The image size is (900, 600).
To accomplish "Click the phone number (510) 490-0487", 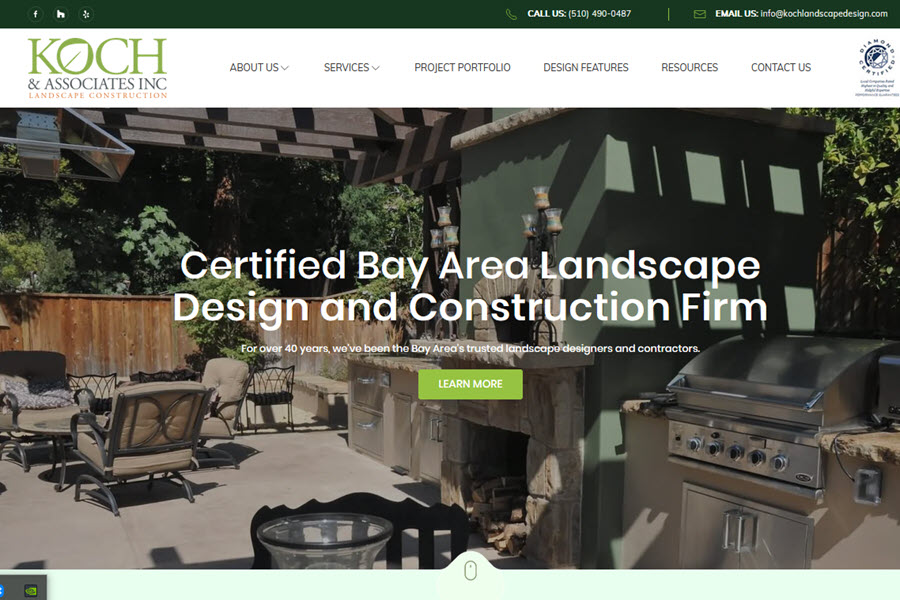I will (x=599, y=14).
